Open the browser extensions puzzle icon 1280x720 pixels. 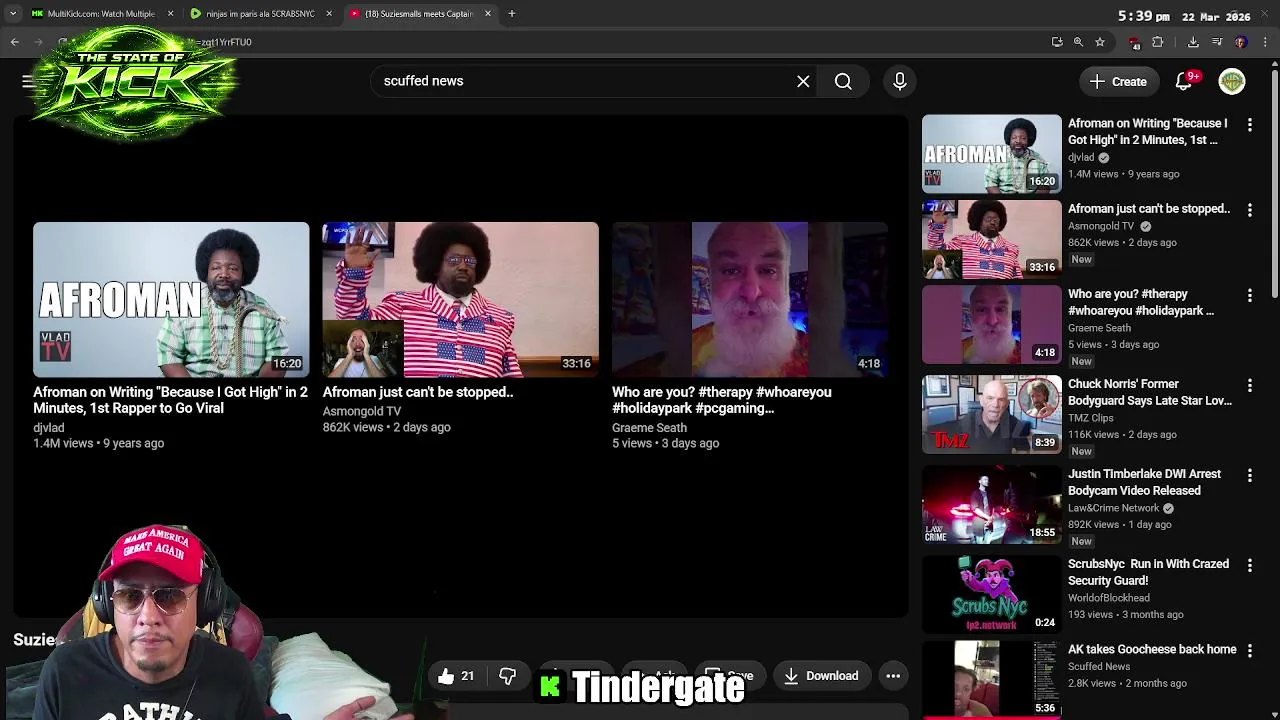pos(1158,42)
